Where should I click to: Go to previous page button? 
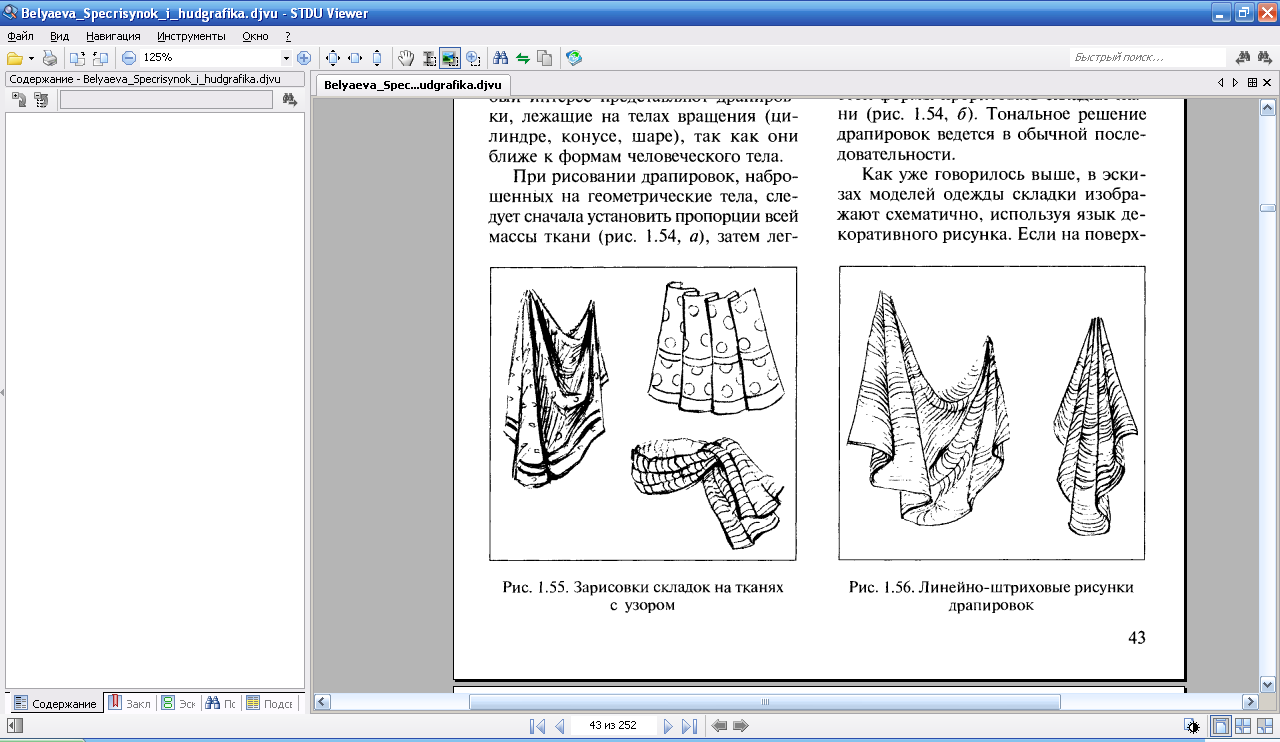click(560, 726)
